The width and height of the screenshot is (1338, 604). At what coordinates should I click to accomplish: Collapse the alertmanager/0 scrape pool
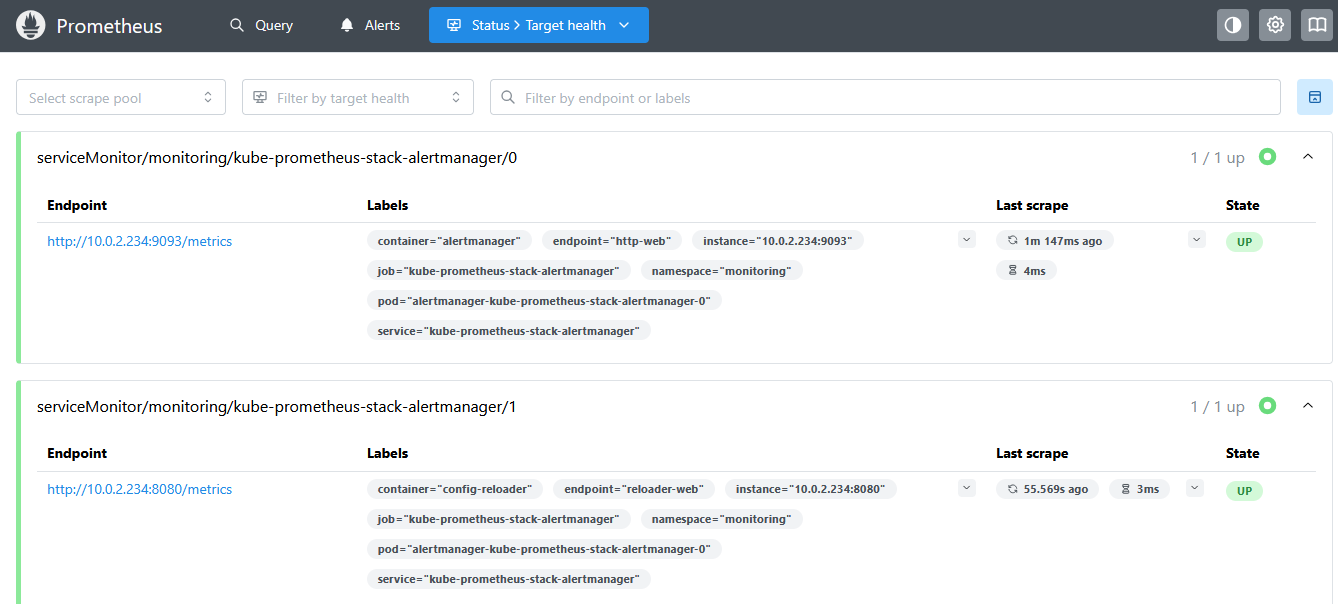click(1307, 157)
